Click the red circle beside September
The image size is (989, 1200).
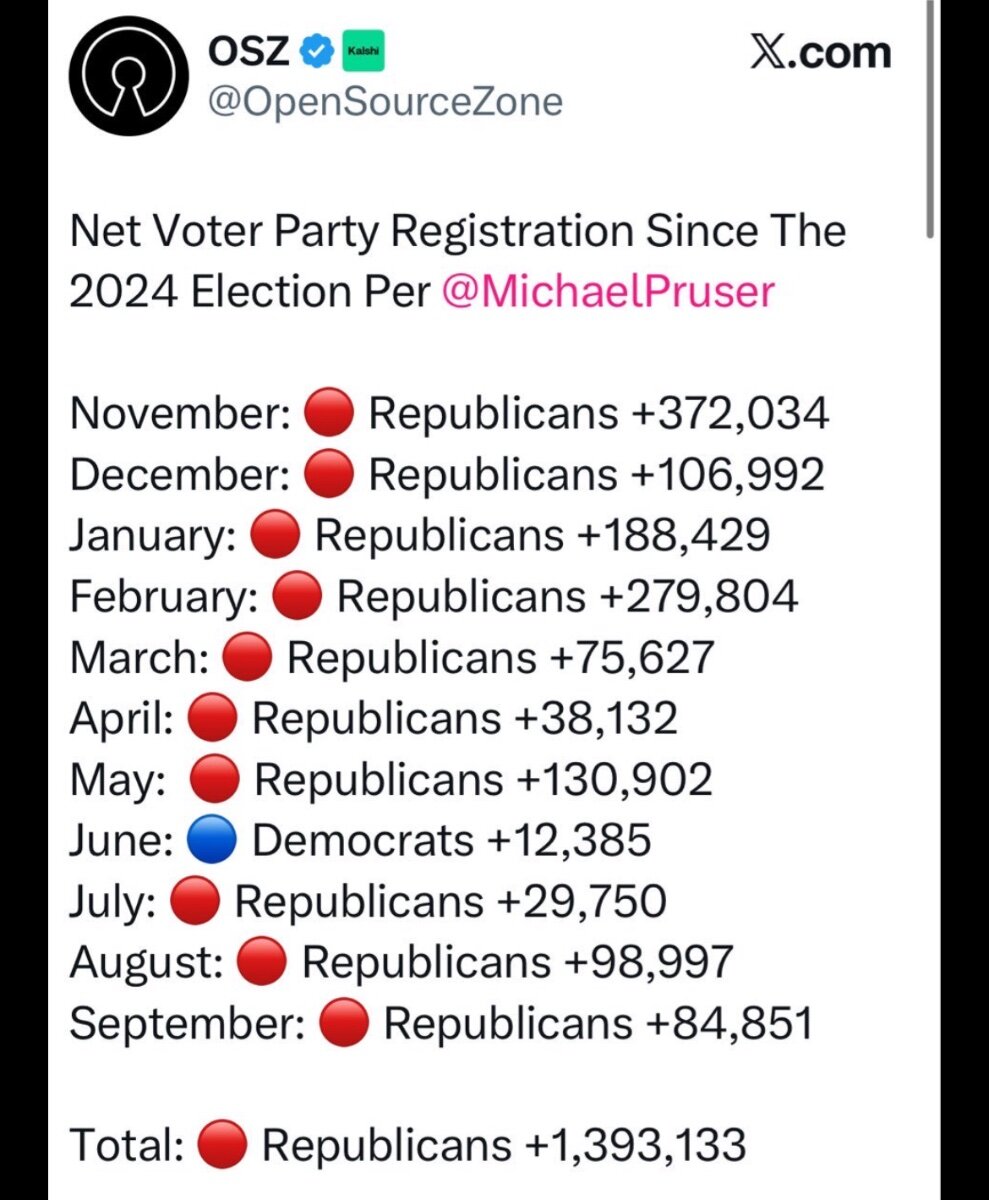coord(345,1025)
